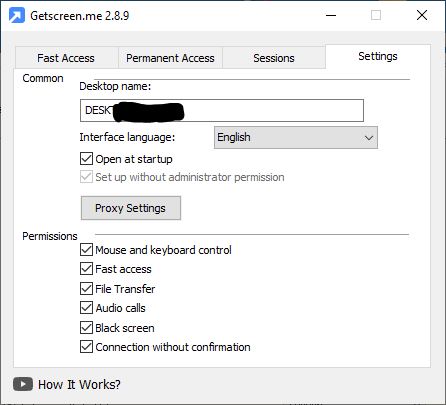This screenshot has height=405, width=446.
Task: Disable File Transfer permission
Action: tap(86, 288)
